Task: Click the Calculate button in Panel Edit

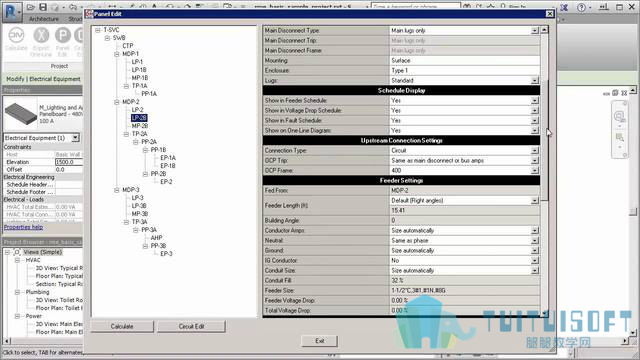Action: (122, 327)
